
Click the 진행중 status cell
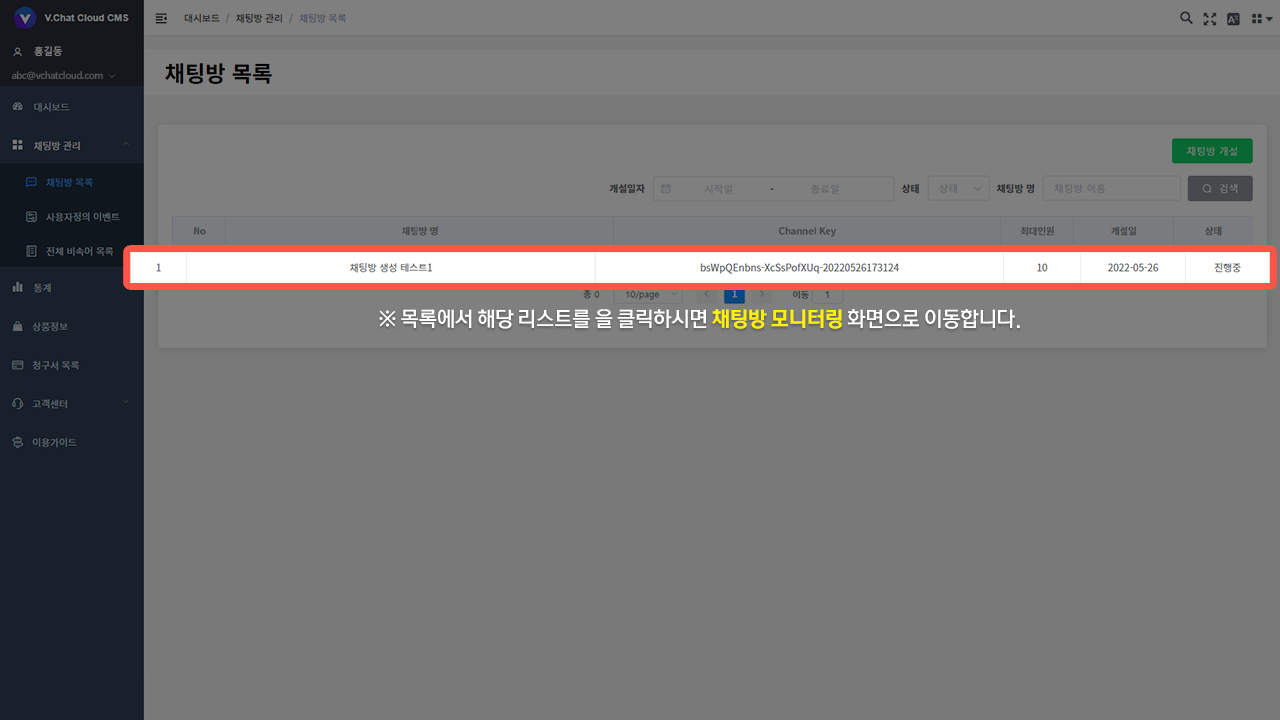coord(1227,268)
